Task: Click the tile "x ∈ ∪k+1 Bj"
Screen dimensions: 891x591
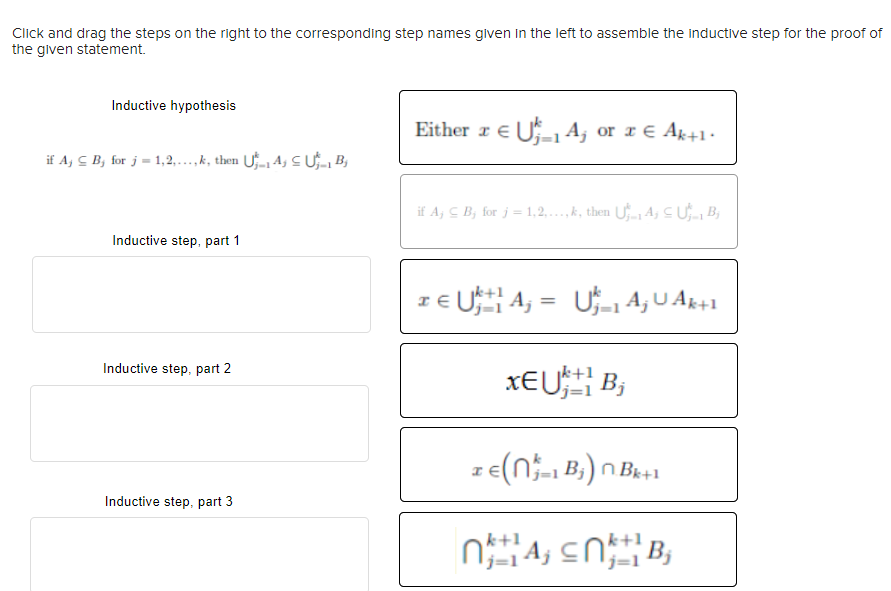Action: coord(568,380)
